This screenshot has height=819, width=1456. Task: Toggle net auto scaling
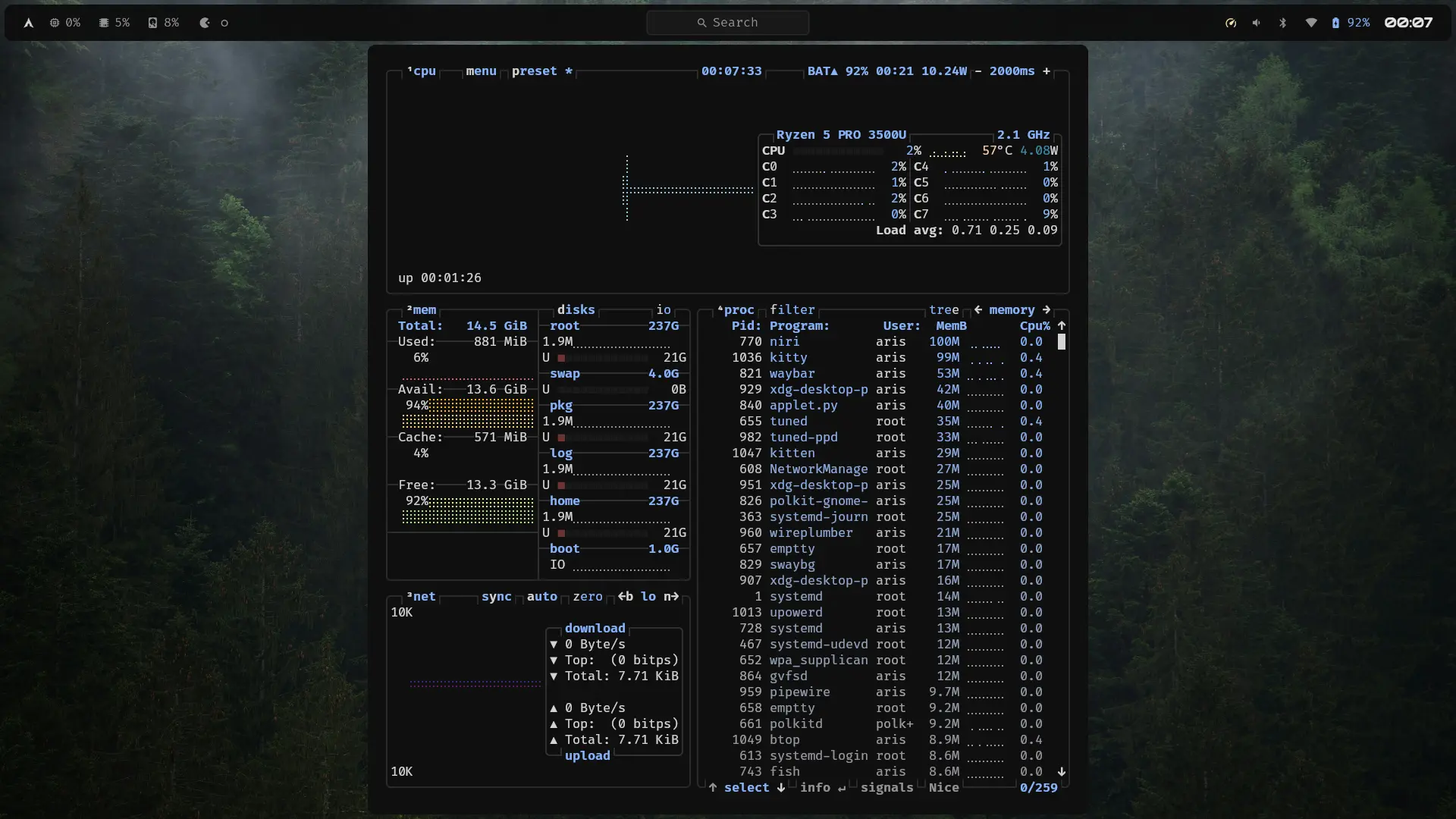[x=542, y=596]
